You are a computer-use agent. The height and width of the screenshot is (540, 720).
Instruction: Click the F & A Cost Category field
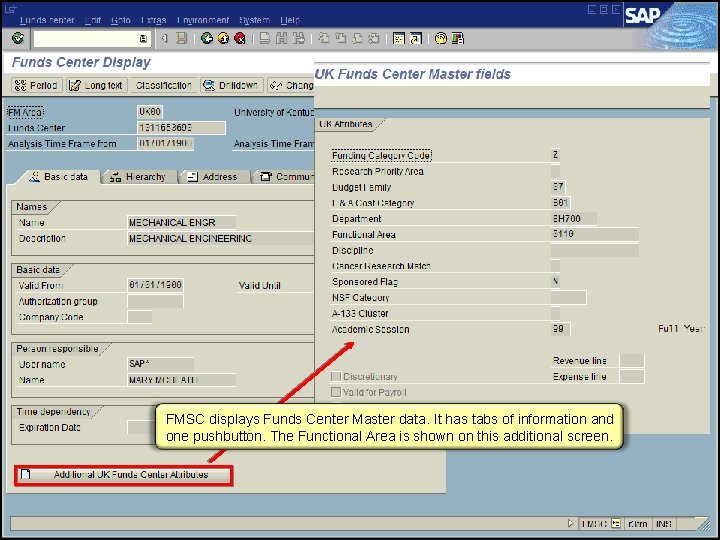tap(561, 202)
